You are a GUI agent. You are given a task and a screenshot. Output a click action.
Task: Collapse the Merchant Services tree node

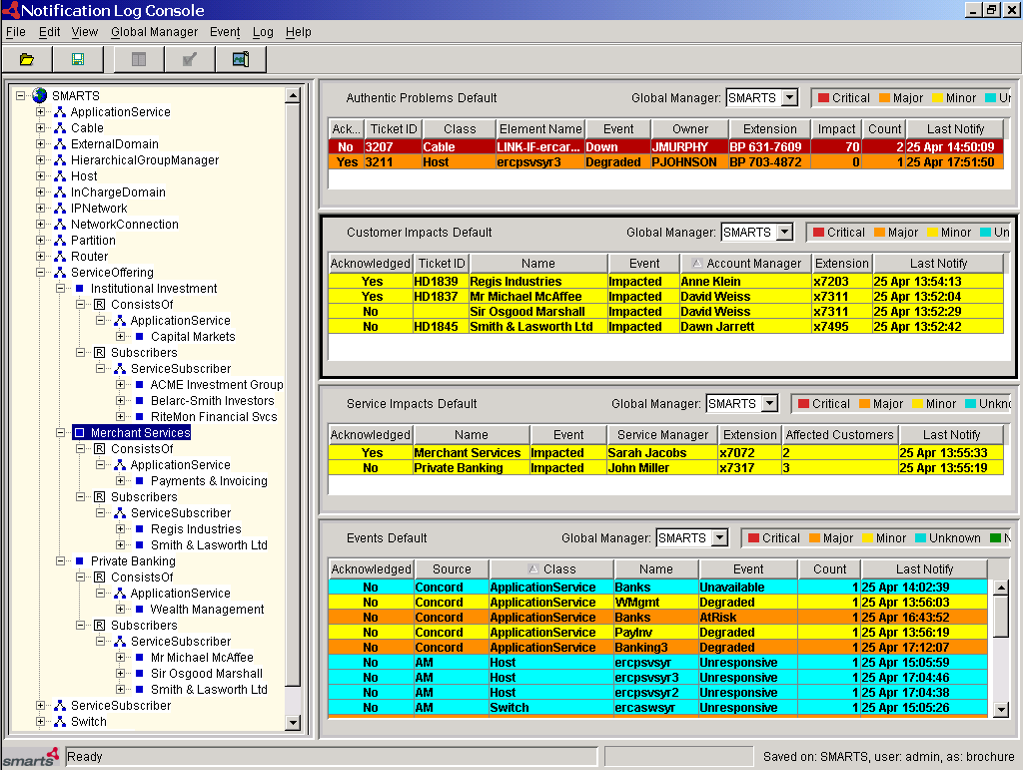point(60,433)
